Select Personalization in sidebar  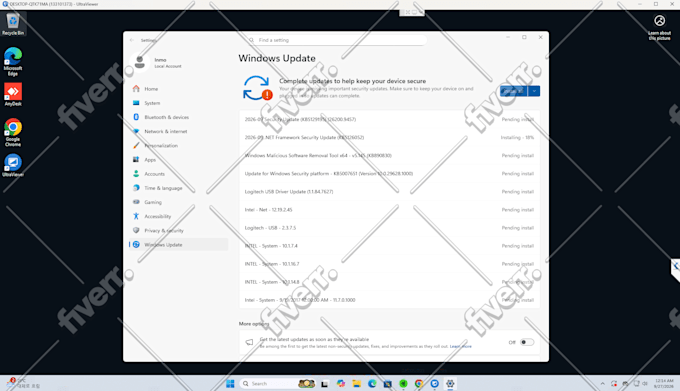pos(178,146)
